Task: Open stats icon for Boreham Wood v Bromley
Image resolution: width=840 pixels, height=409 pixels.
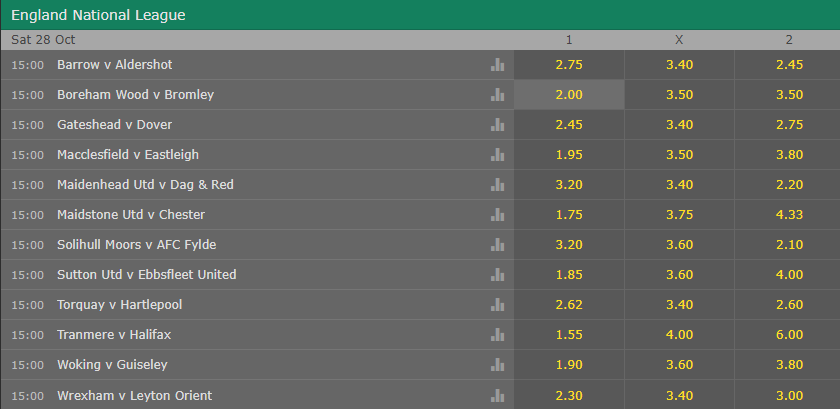Action: point(497,95)
